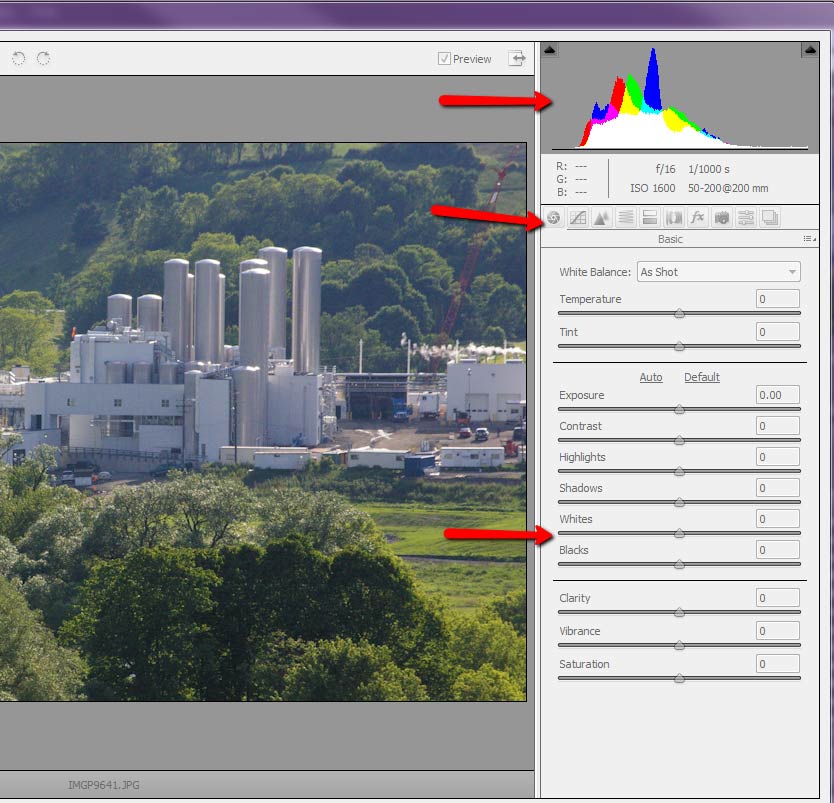
Task: Click the Temperature value field
Action: click(x=778, y=299)
